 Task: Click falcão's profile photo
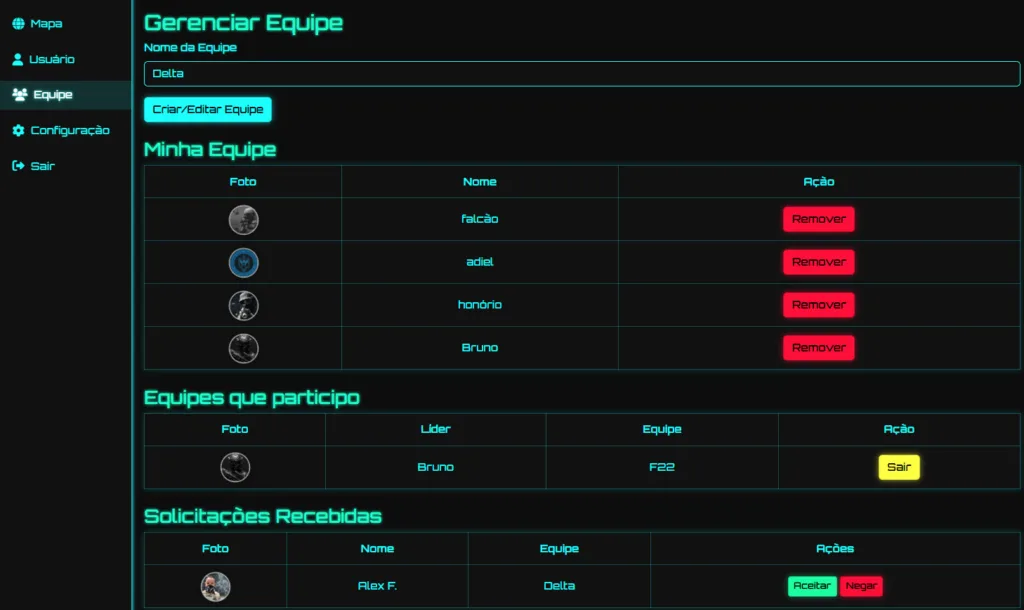coord(242,219)
